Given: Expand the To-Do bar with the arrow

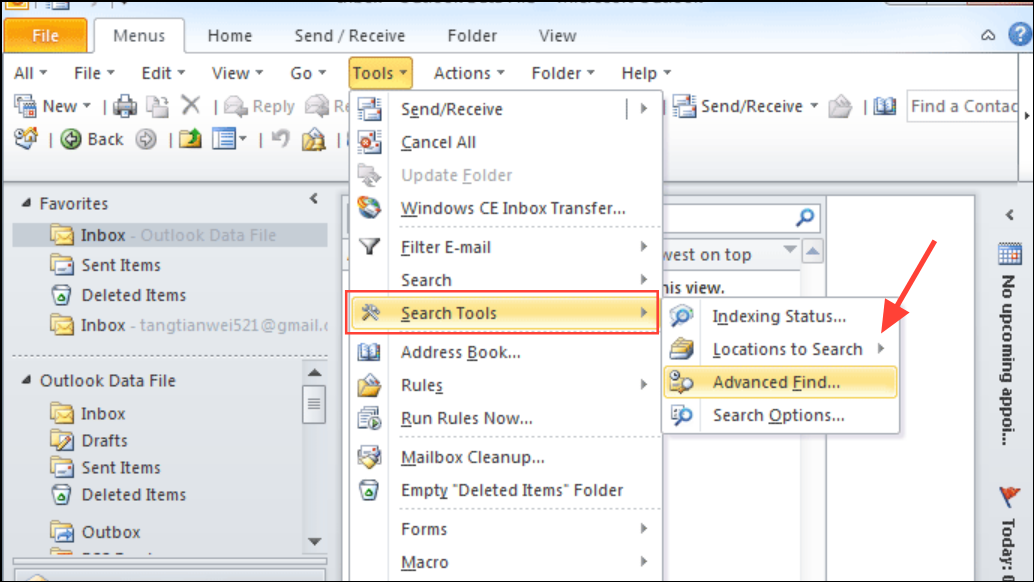Looking at the screenshot, I should (1010, 215).
